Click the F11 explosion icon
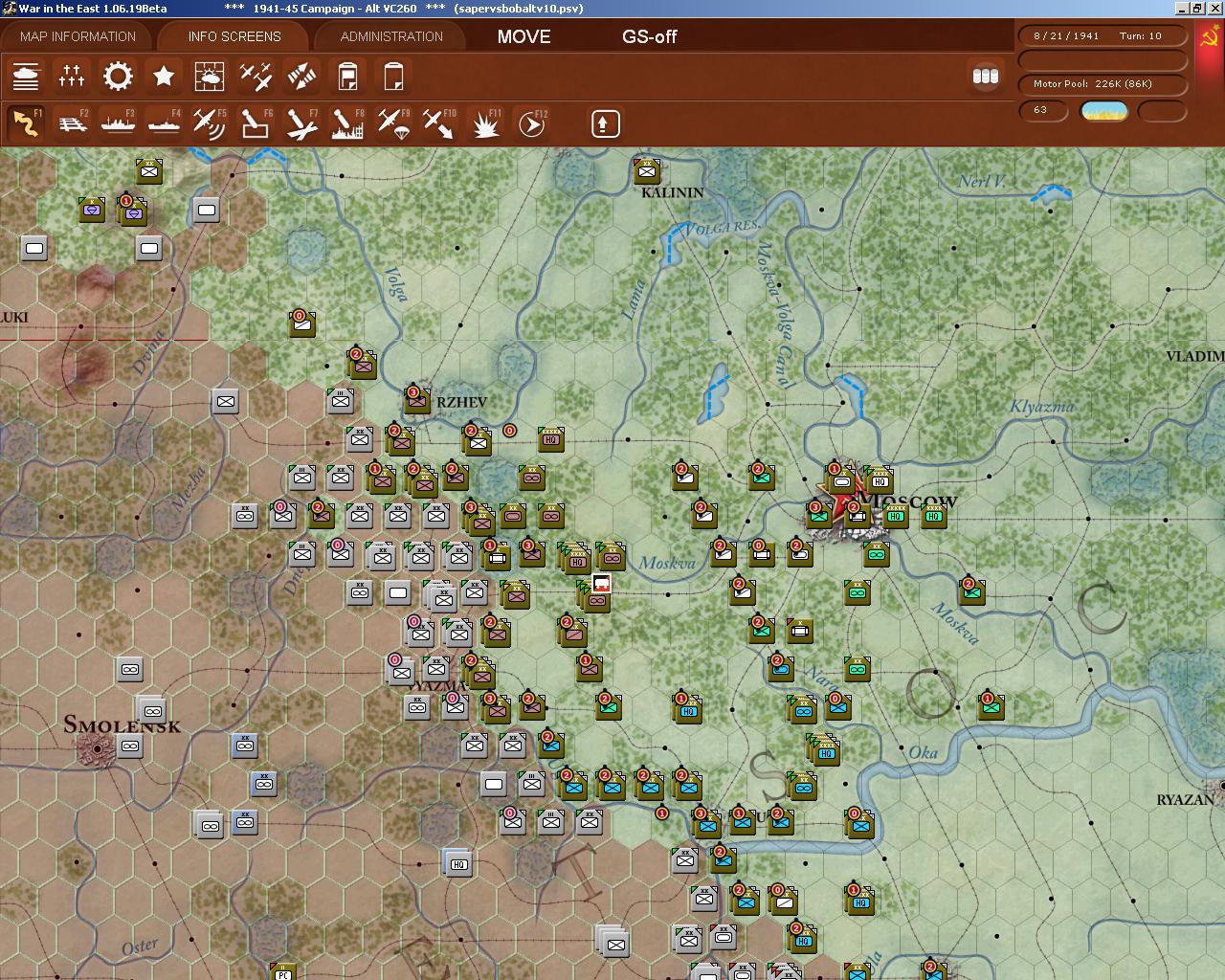 (485, 123)
